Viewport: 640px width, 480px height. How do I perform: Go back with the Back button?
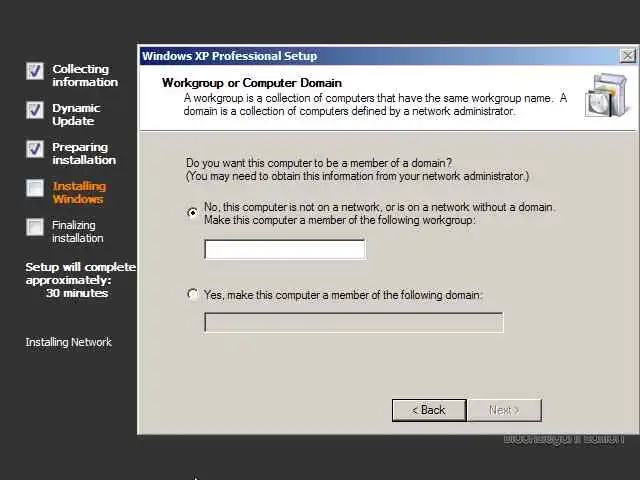(429, 410)
